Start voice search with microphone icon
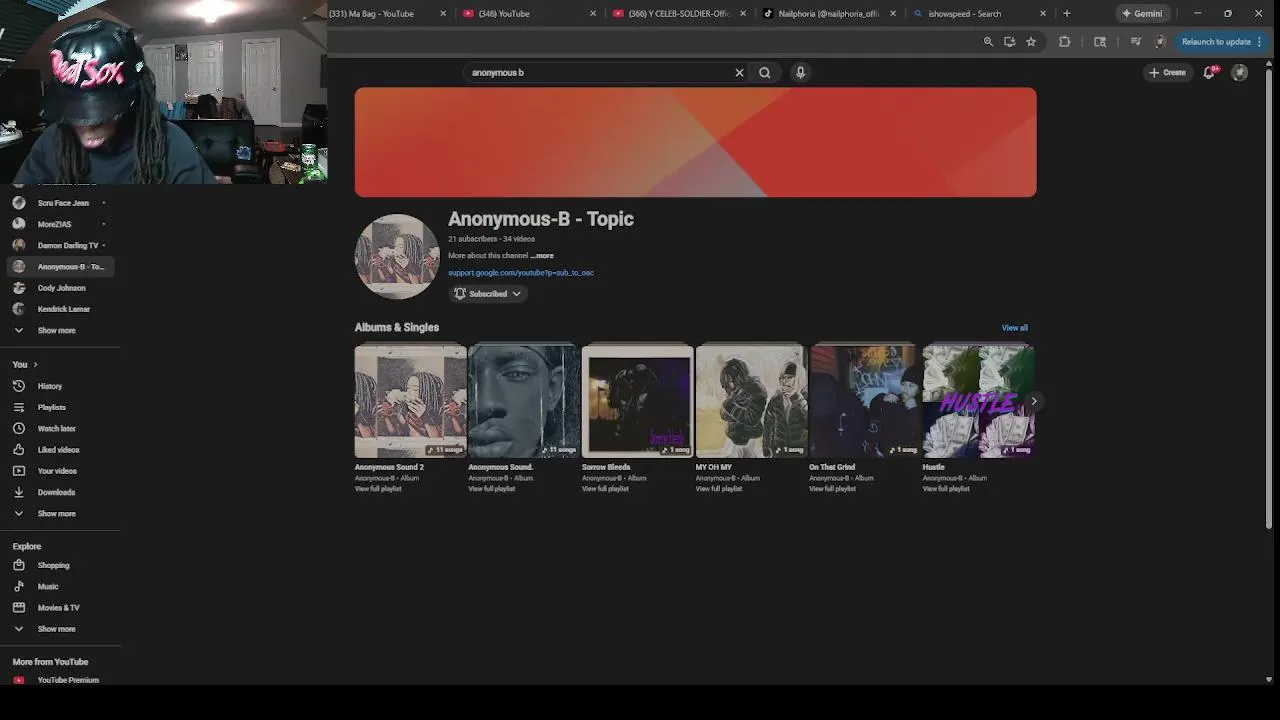 tap(800, 72)
